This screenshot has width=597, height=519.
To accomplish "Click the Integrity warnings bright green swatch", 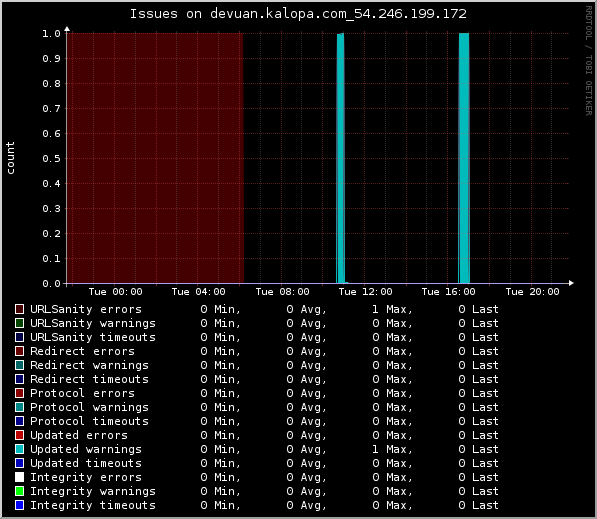I will pyautogui.click(x=19, y=491).
